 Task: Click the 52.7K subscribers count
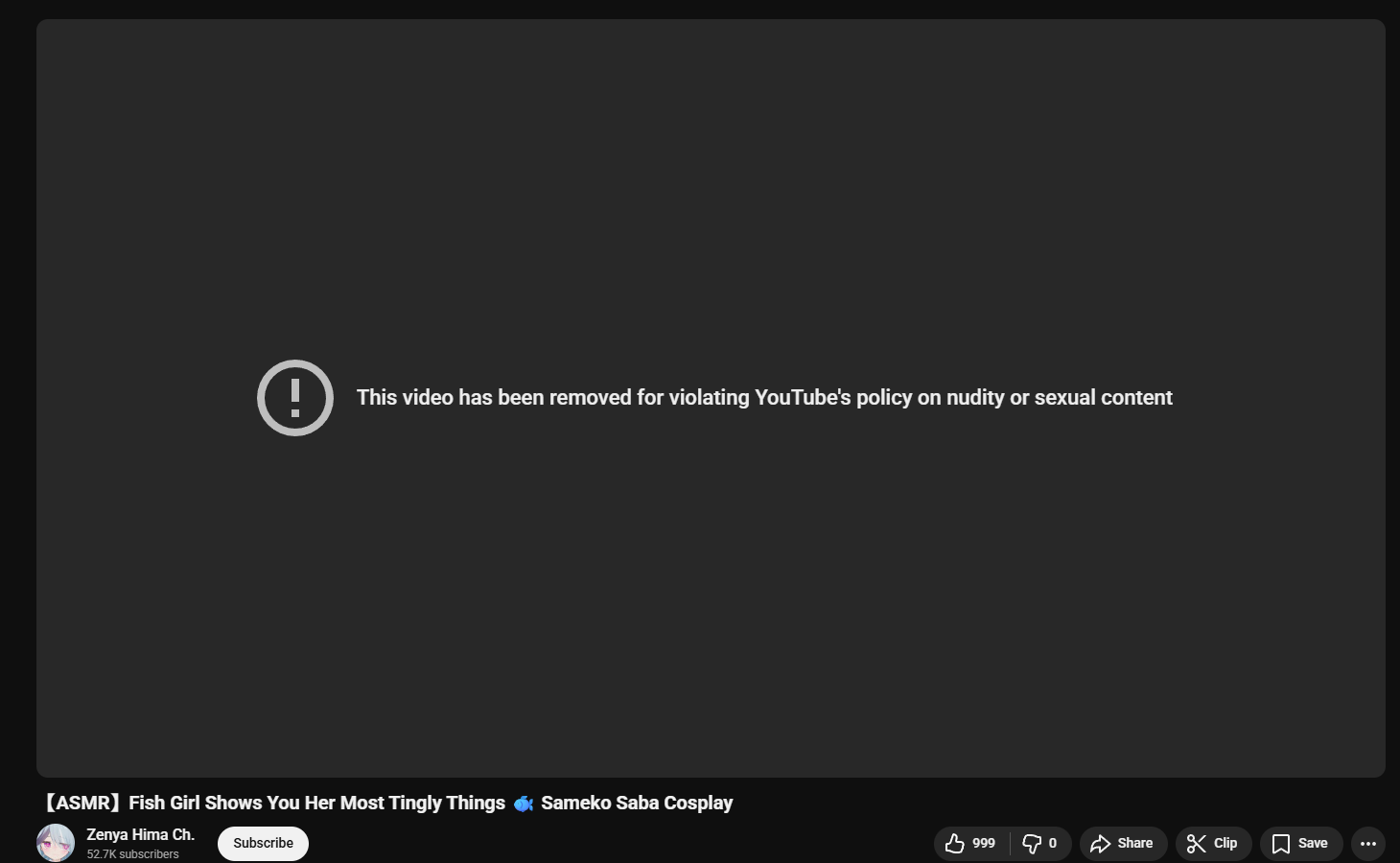coord(132,854)
